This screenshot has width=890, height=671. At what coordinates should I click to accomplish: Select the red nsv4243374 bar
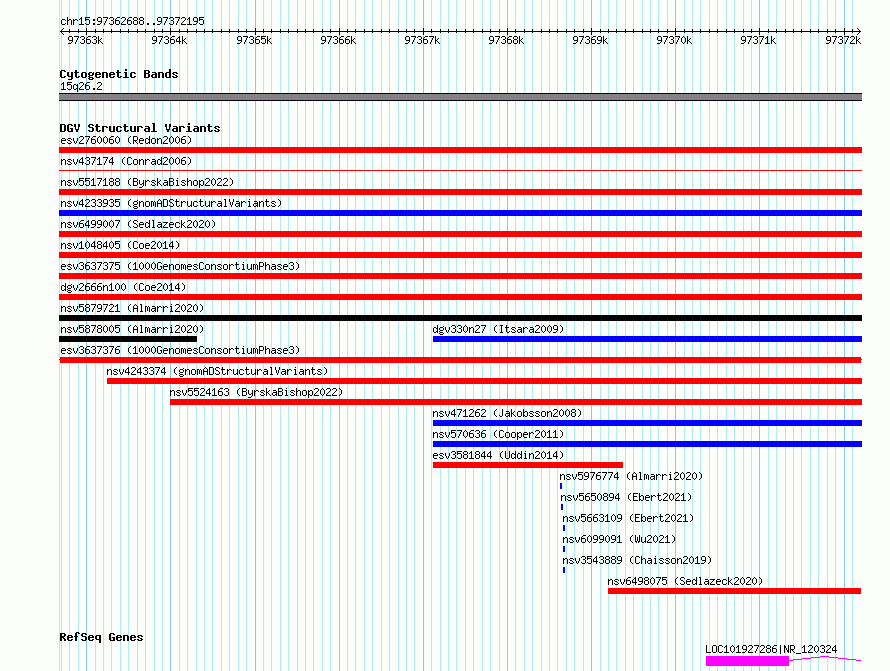click(x=484, y=381)
